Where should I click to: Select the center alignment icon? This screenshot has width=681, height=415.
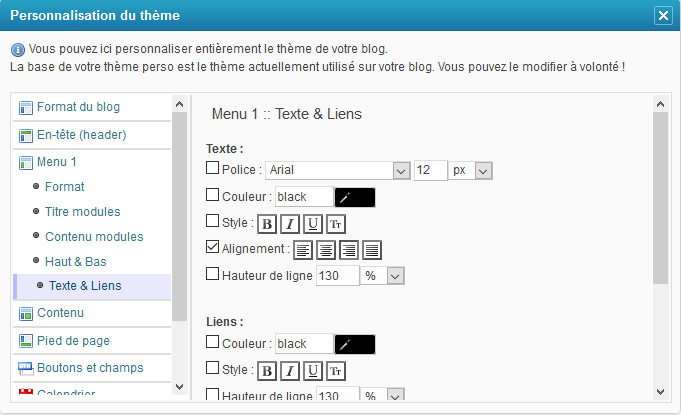pos(326,249)
